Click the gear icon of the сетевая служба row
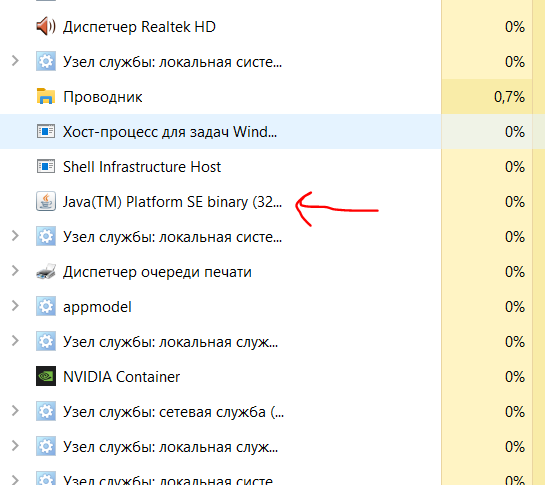The width and height of the screenshot is (545, 485). click(x=46, y=411)
